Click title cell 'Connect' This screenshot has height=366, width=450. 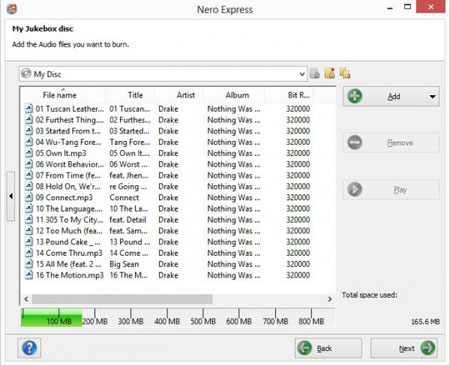coord(124,197)
